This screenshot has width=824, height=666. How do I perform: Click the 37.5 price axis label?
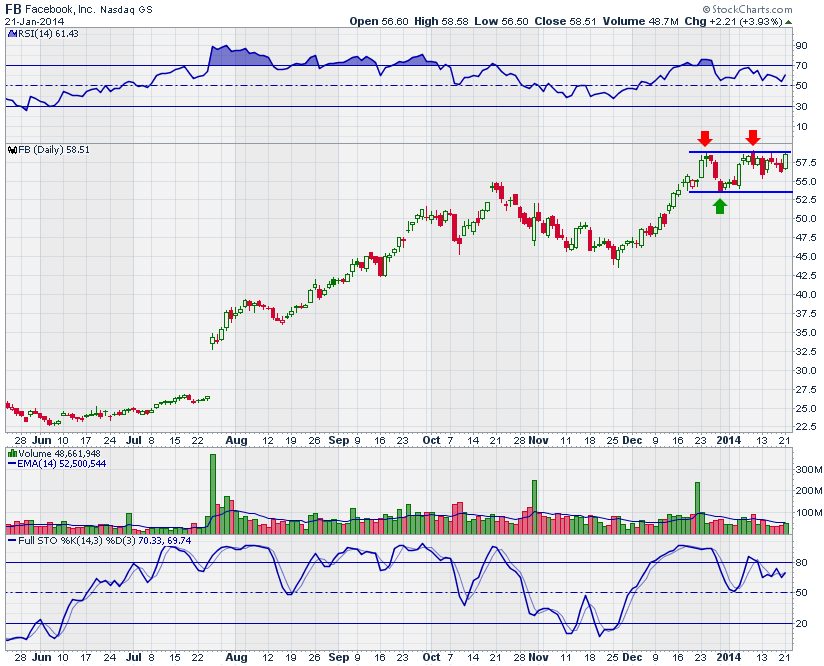(x=806, y=314)
